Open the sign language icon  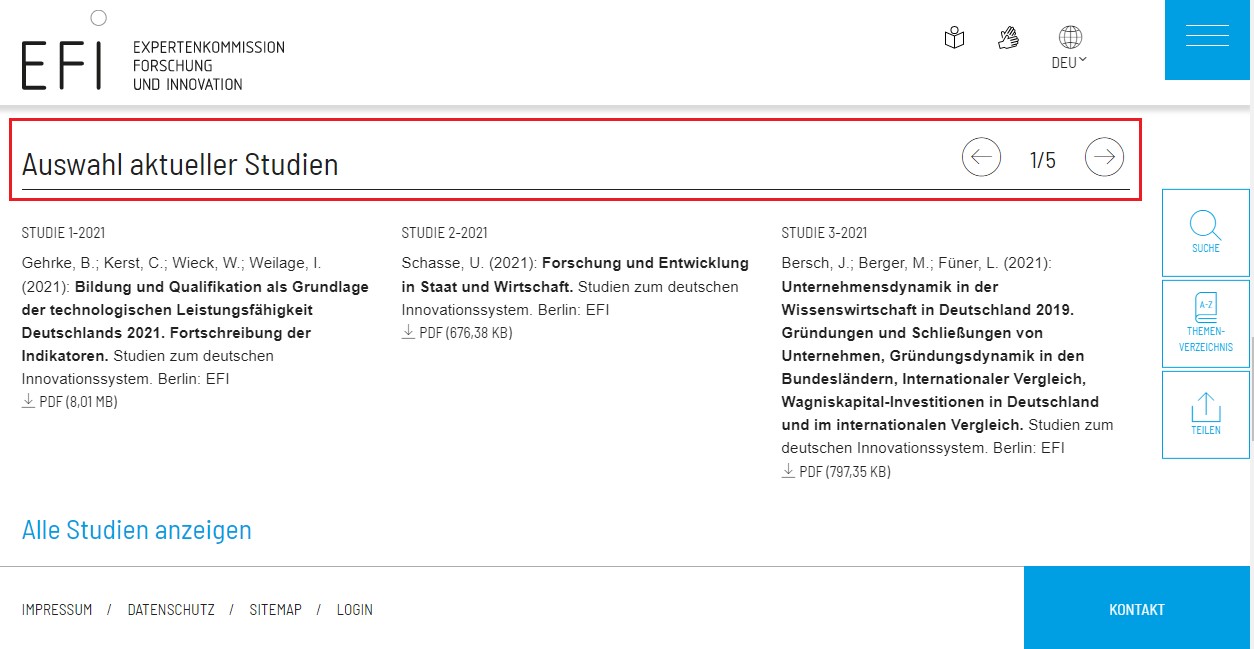coord(1008,38)
